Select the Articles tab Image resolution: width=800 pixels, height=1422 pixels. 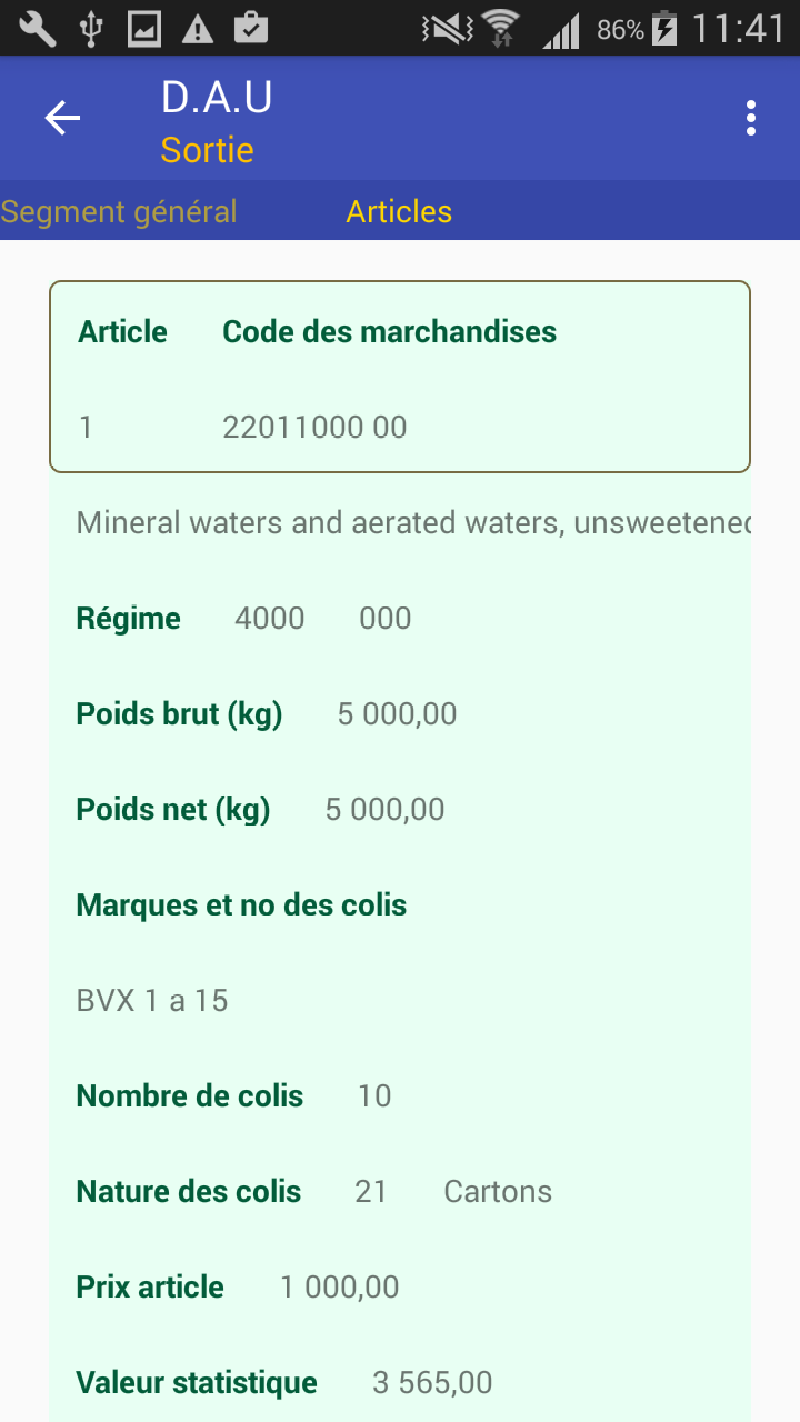[399, 212]
